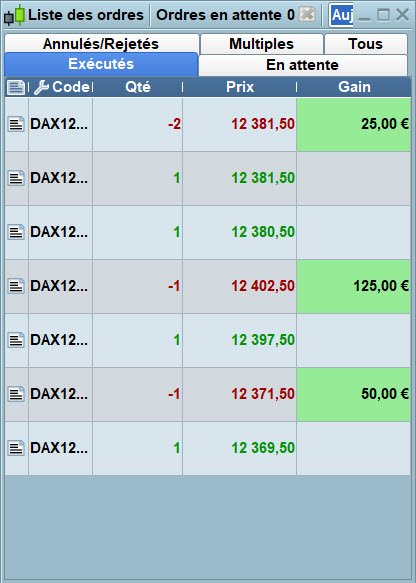Switch to the Tous tab
The width and height of the screenshot is (416, 583).
tap(366, 44)
